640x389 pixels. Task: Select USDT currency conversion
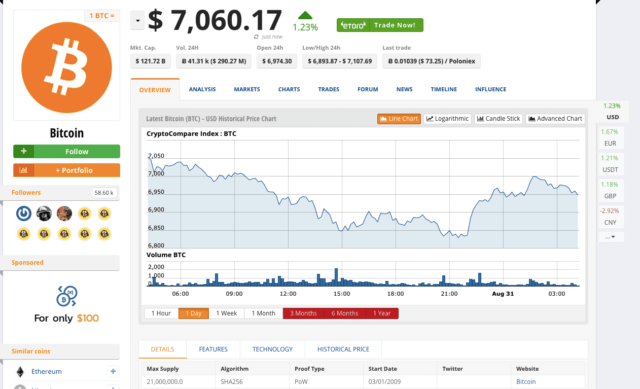coord(611,164)
